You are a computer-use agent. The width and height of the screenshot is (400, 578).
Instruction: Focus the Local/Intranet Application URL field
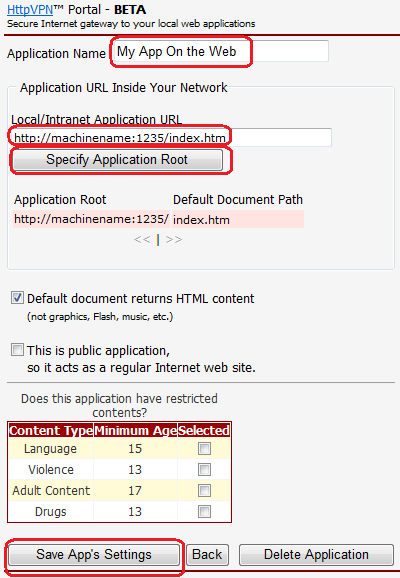171,137
